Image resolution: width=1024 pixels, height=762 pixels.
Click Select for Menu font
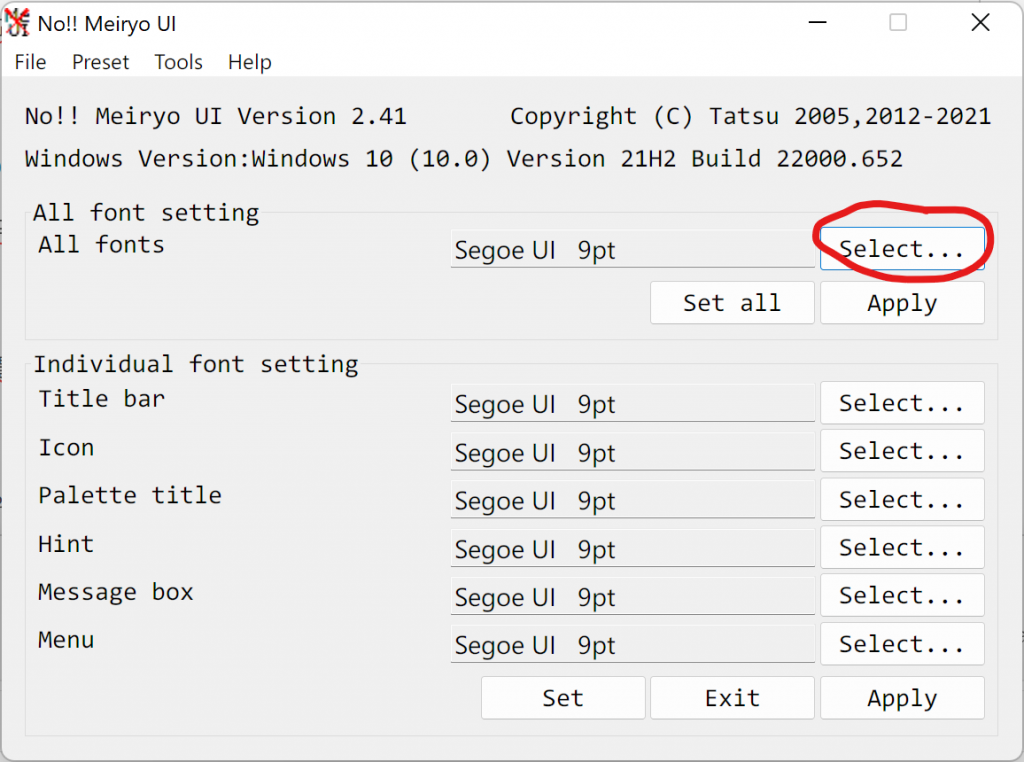coord(902,644)
